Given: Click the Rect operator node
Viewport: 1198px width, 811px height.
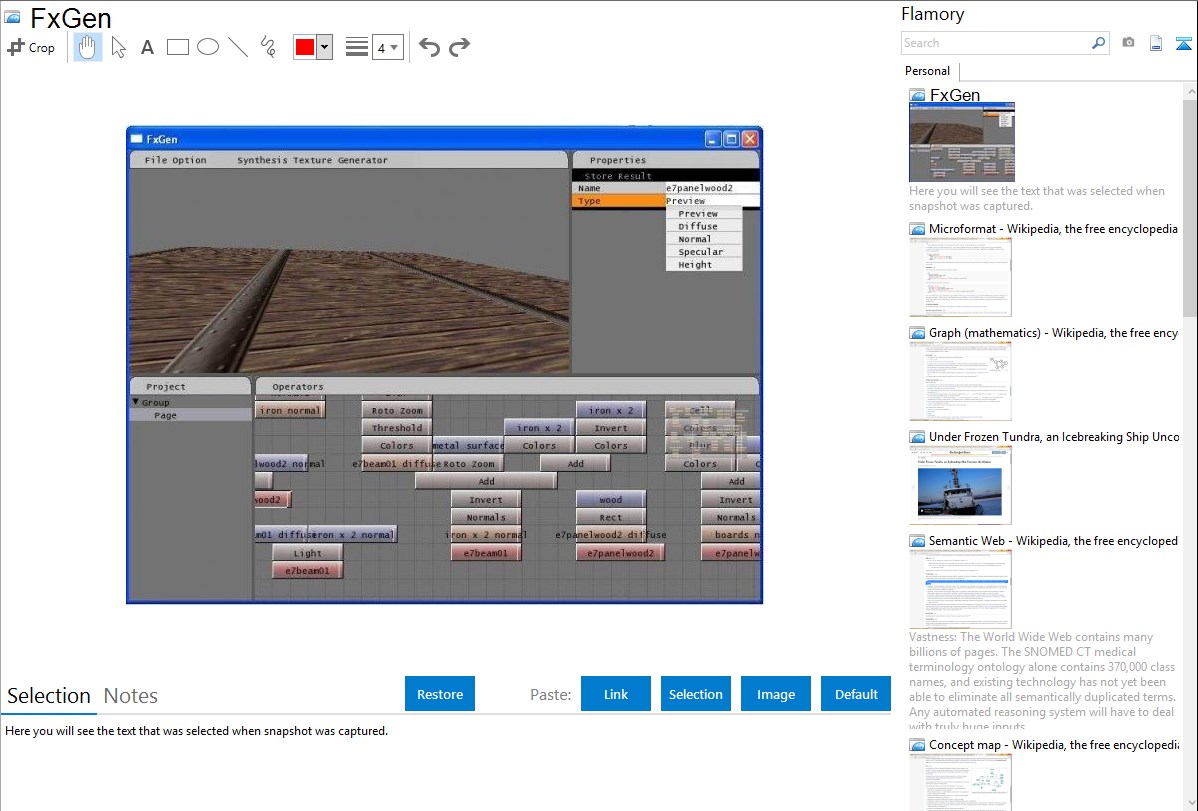Looking at the screenshot, I should tap(610, 517).
